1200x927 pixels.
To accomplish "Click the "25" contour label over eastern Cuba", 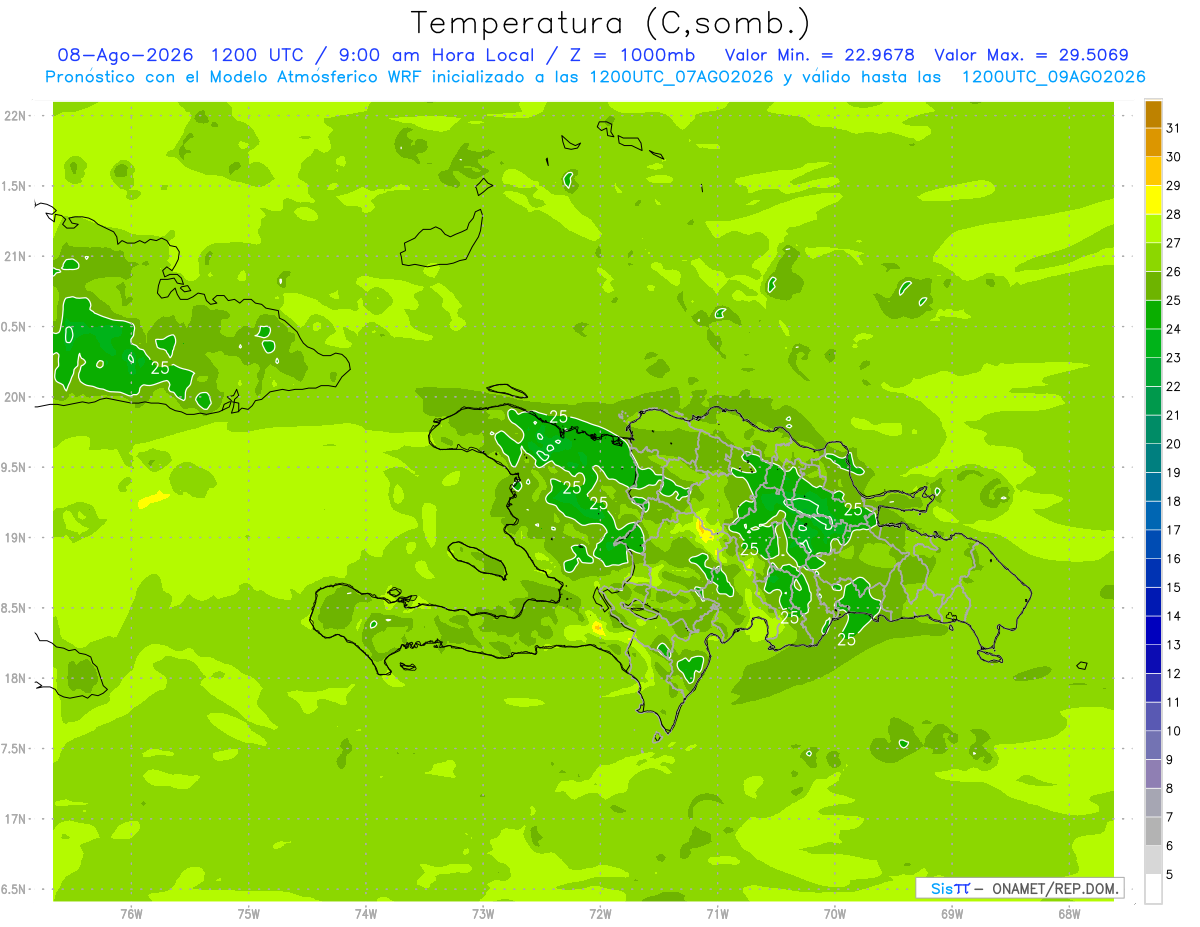I will [160, 367].
